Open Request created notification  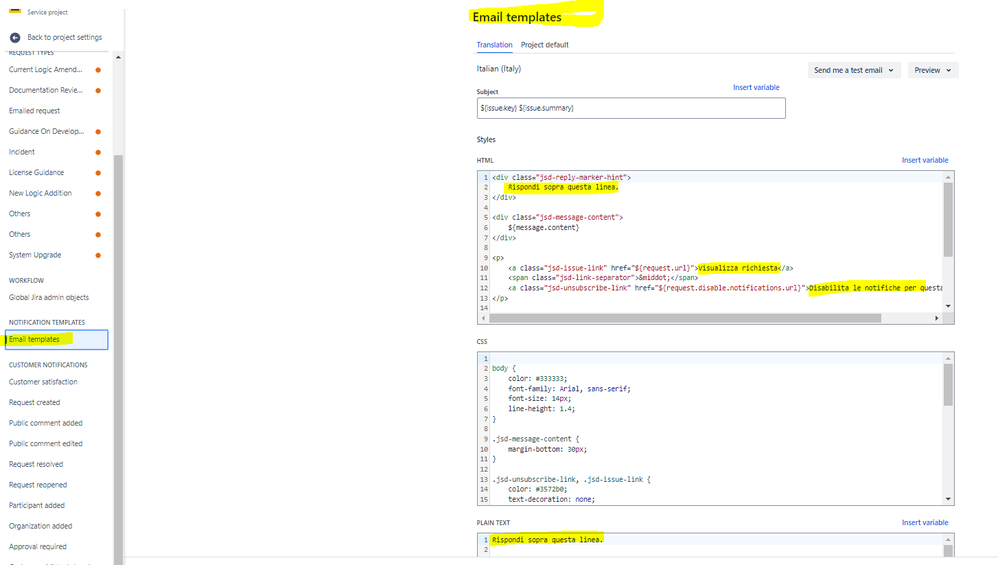click(34, 402)
